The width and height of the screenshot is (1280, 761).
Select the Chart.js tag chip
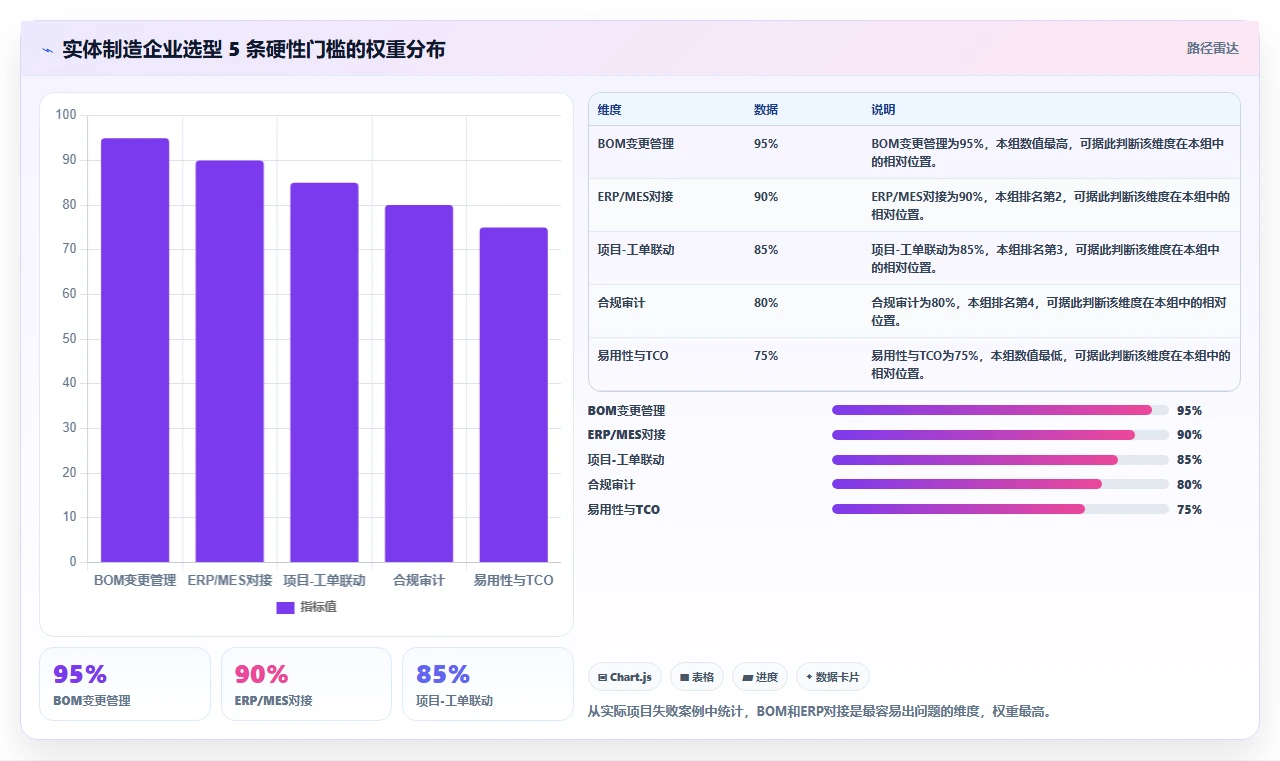coord(625,677)
